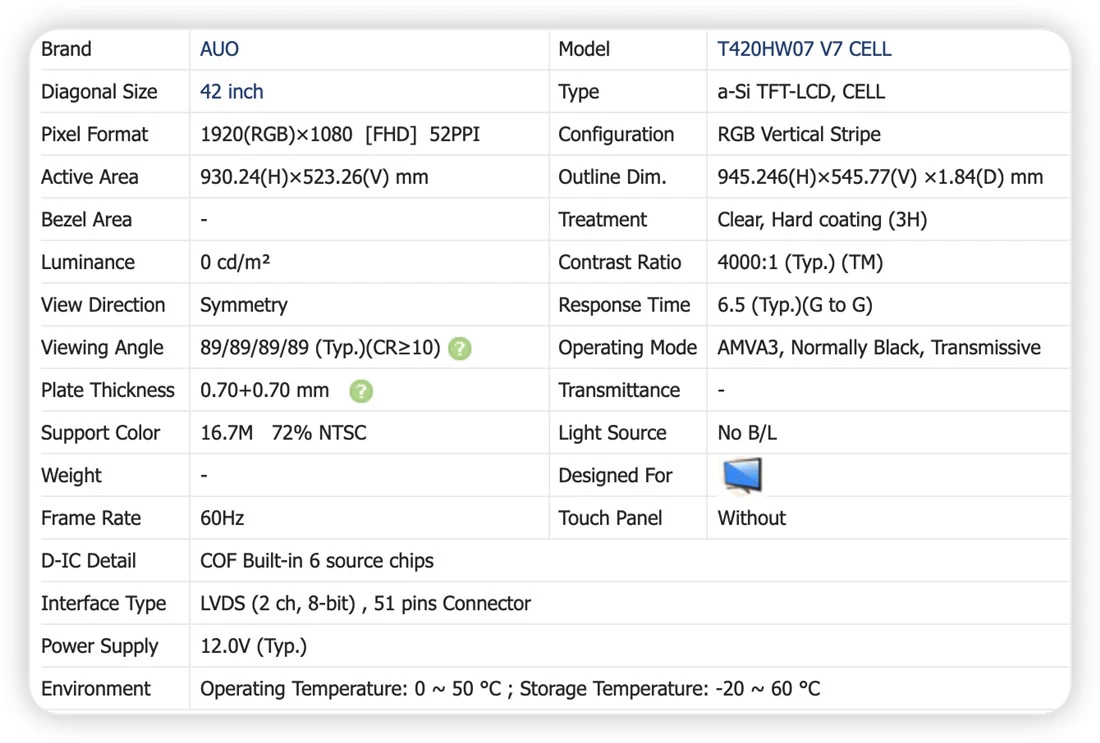Click the LVDS Interface Type description
Viewport: 1100px width, 743px height.
tap(365, 603)
